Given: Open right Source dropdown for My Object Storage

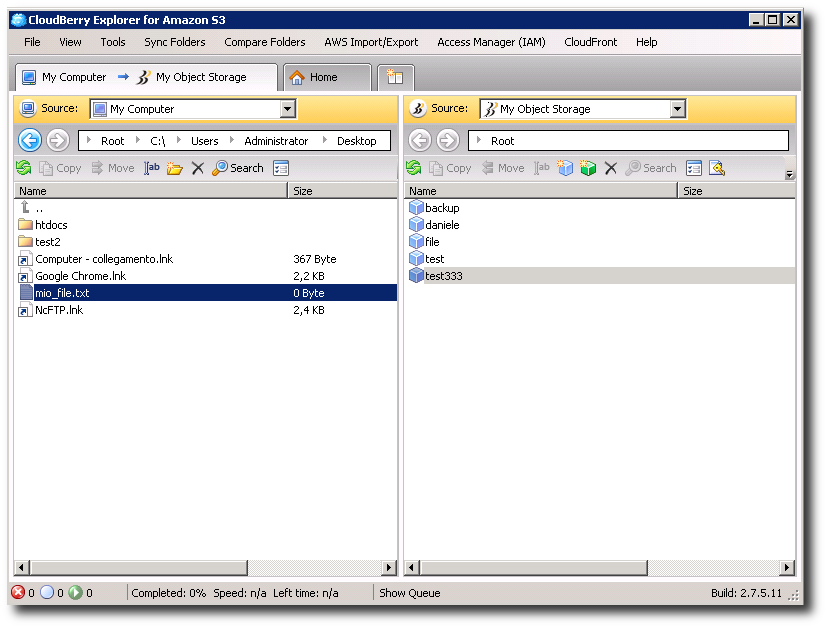Looking at the screenshot, I should coord(678,109).
